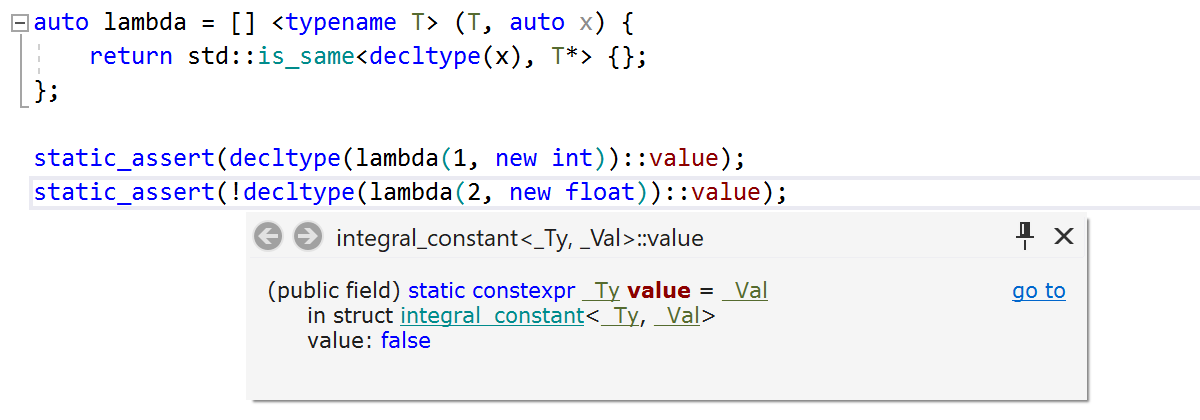
Task: Click the _Val link after equals sign
Action: coord(745,291)
